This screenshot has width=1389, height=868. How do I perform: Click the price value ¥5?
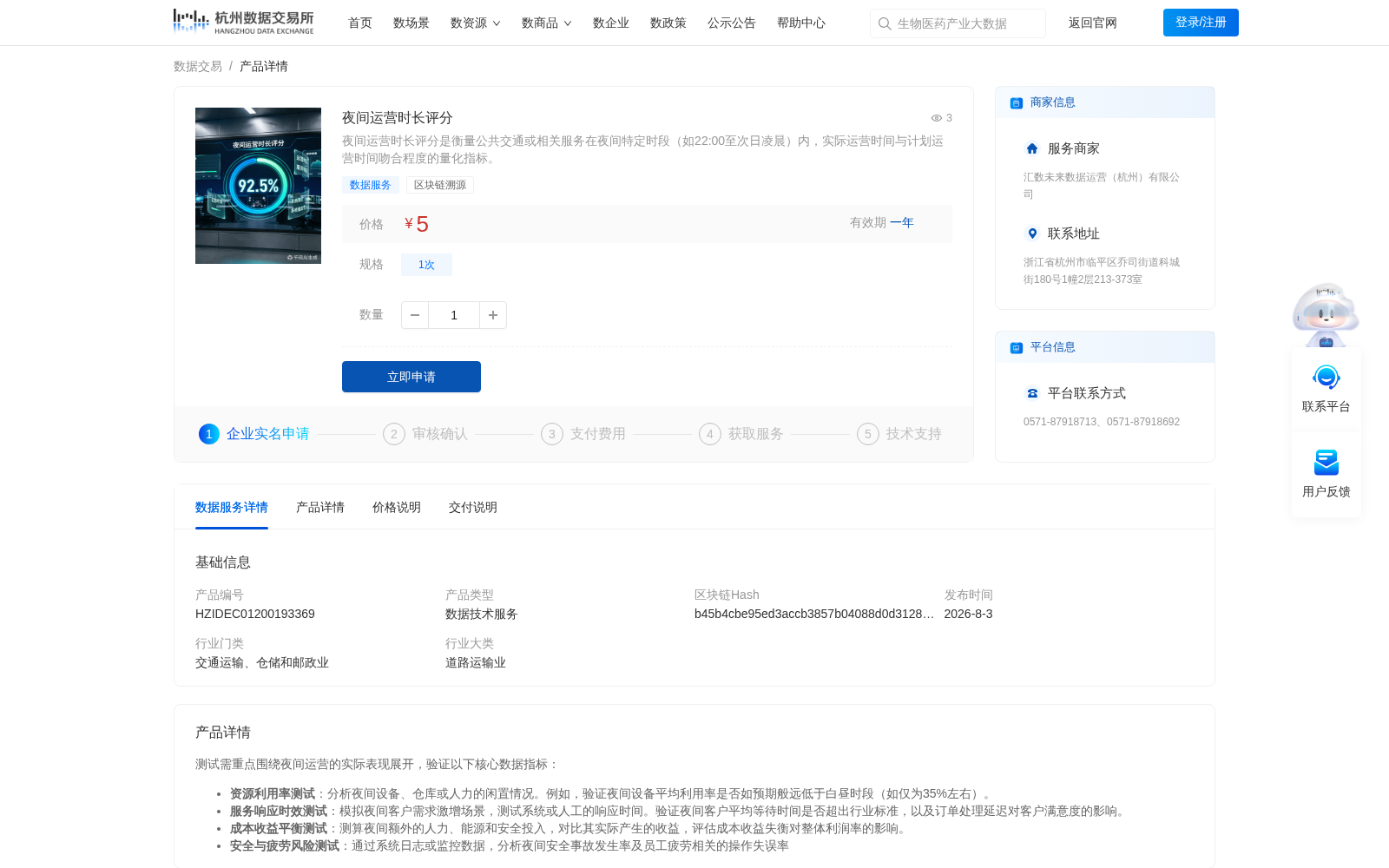tap(417, 224)
